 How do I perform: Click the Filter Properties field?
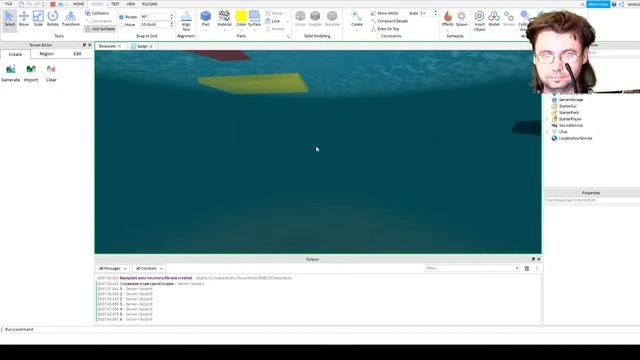(x=592, y=200)
